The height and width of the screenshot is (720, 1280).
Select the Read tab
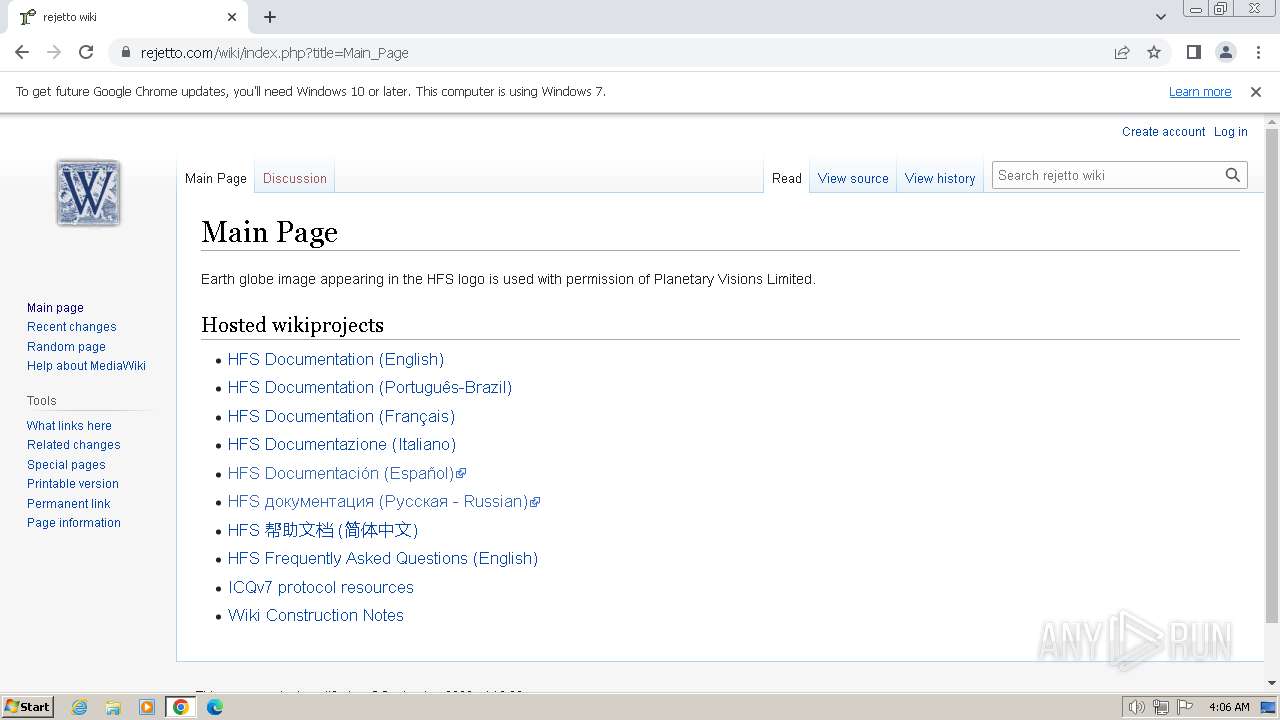pos(787,178)
